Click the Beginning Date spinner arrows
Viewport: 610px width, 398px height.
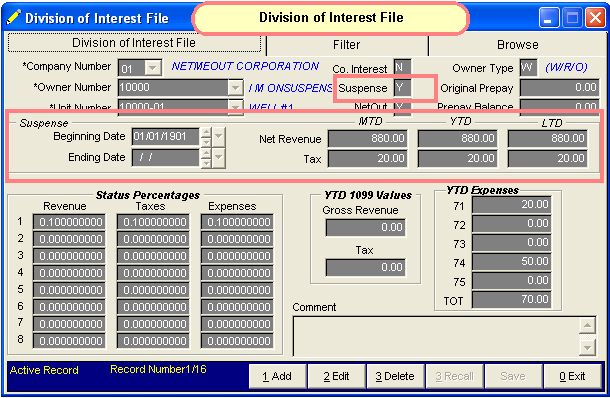[206, 137]
